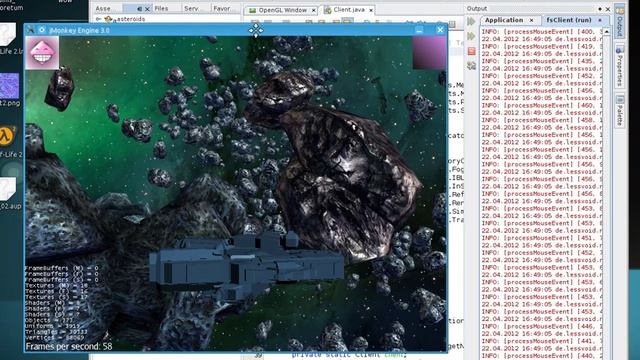640x360 pixels.
Task: Click the Frames per second readout
Action: pos(69,346)
